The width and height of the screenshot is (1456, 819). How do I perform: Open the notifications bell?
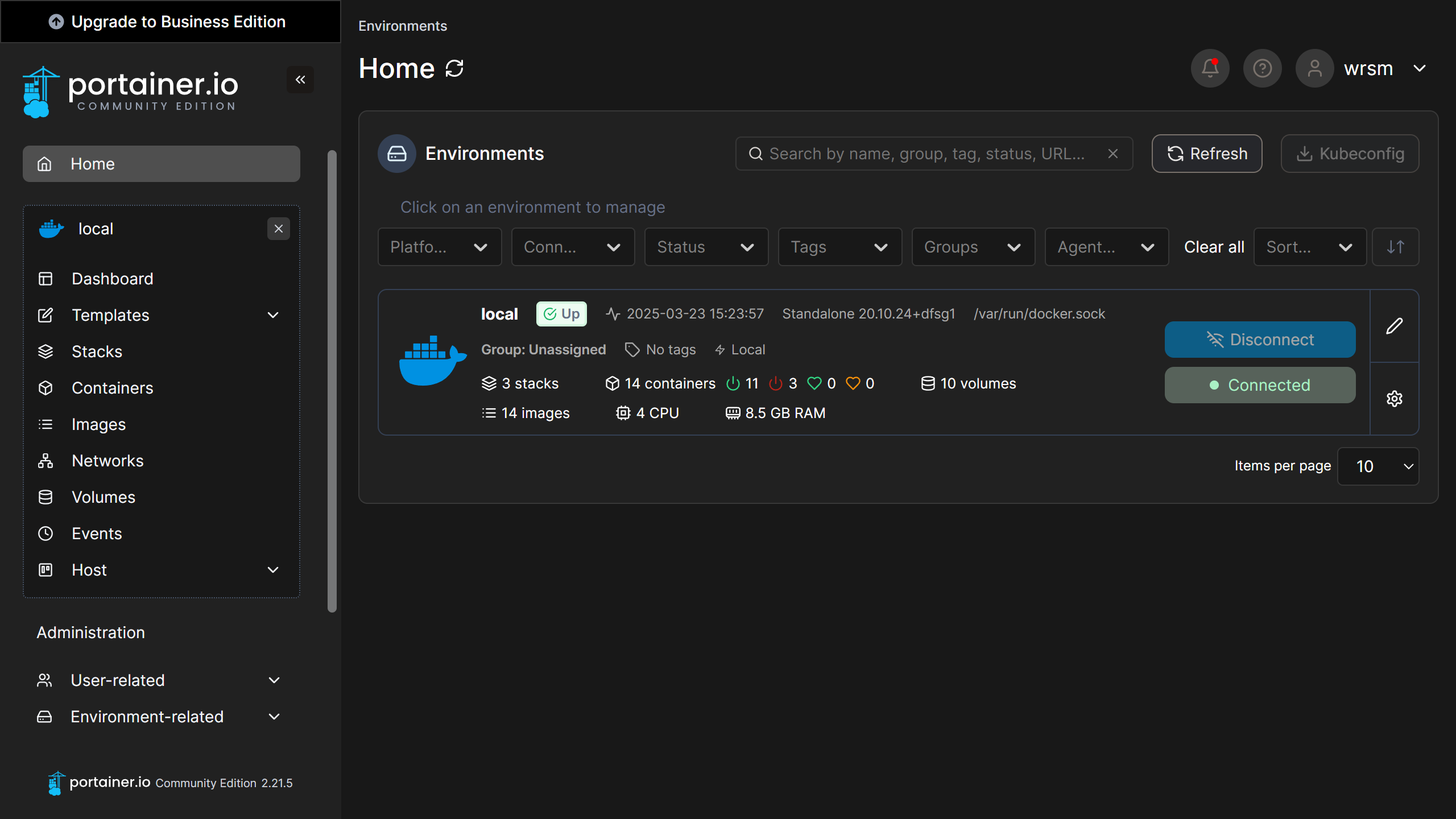pos(1210,68)
